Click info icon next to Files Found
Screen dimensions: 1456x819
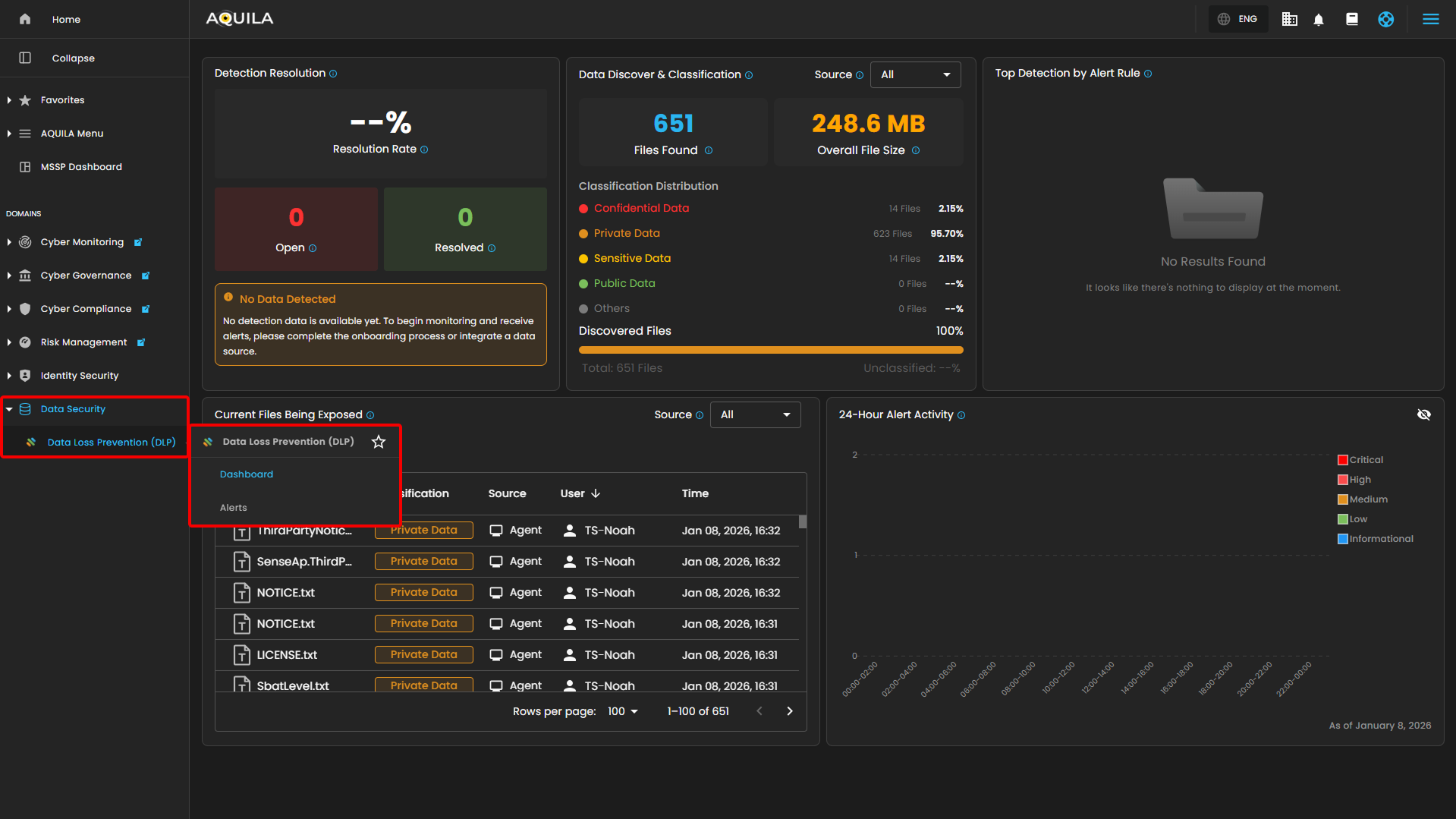pyautogui.click(x=709, y=151)
